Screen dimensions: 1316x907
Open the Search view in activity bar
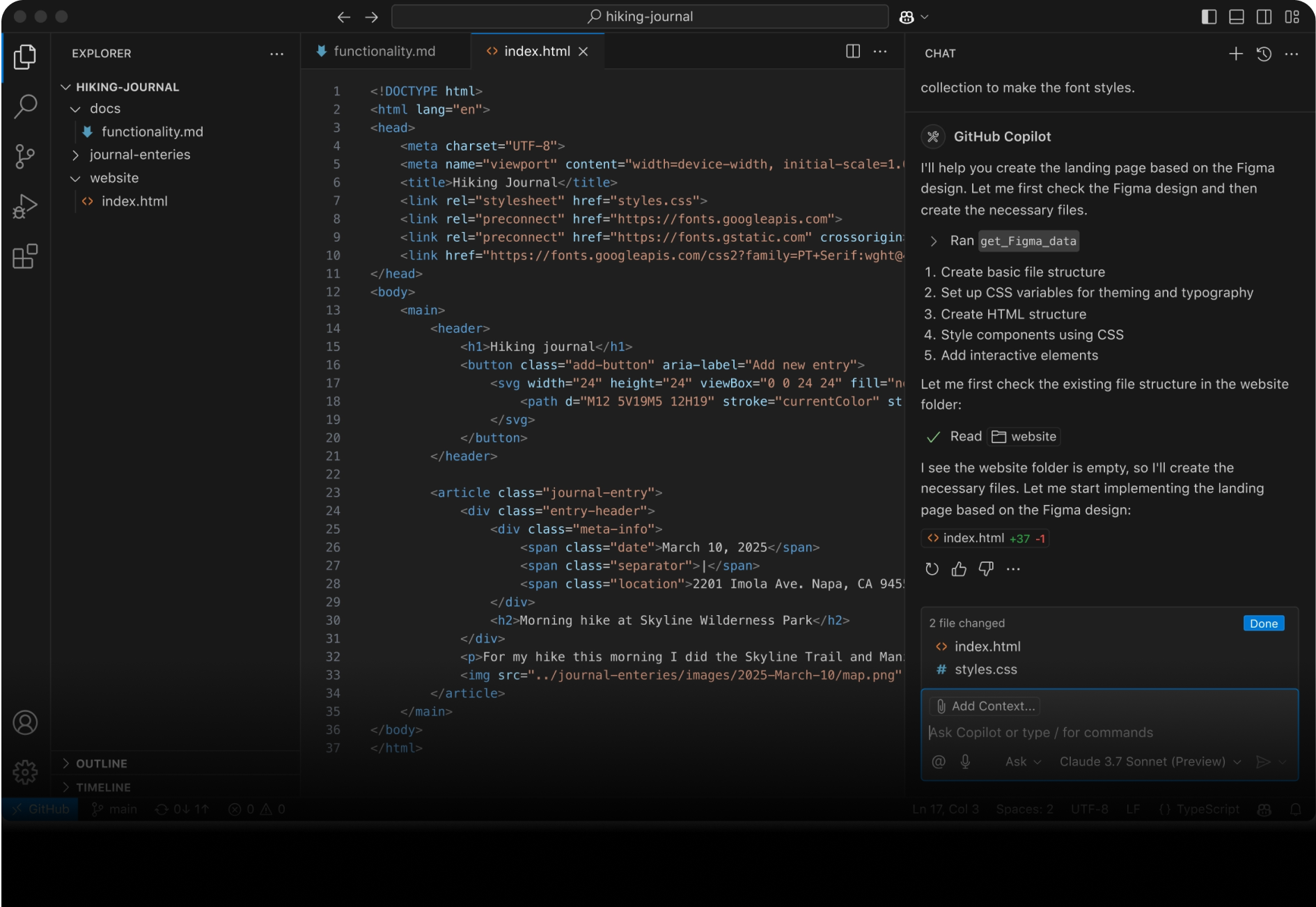tap(25, 107)
